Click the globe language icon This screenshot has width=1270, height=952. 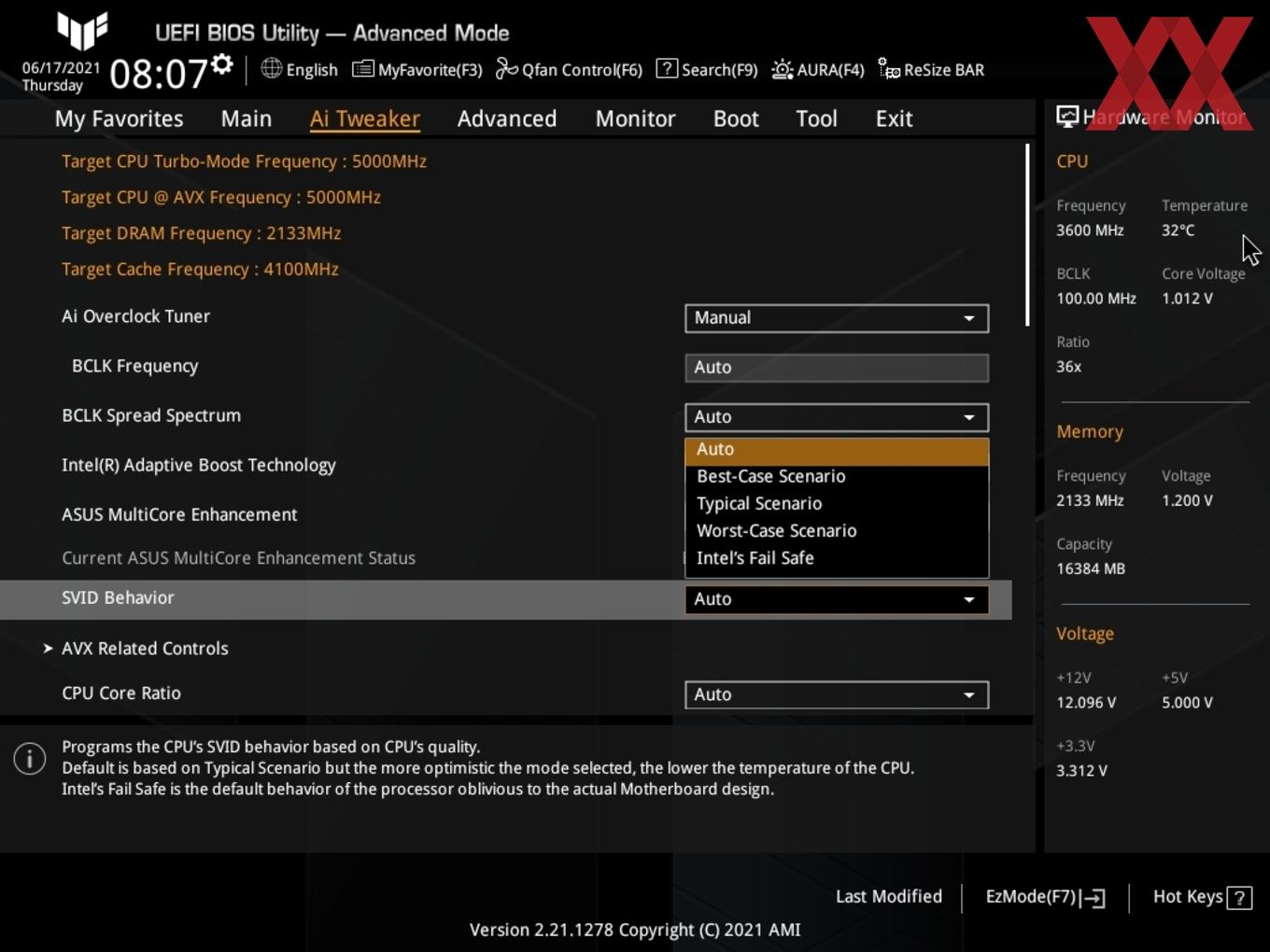271,68
